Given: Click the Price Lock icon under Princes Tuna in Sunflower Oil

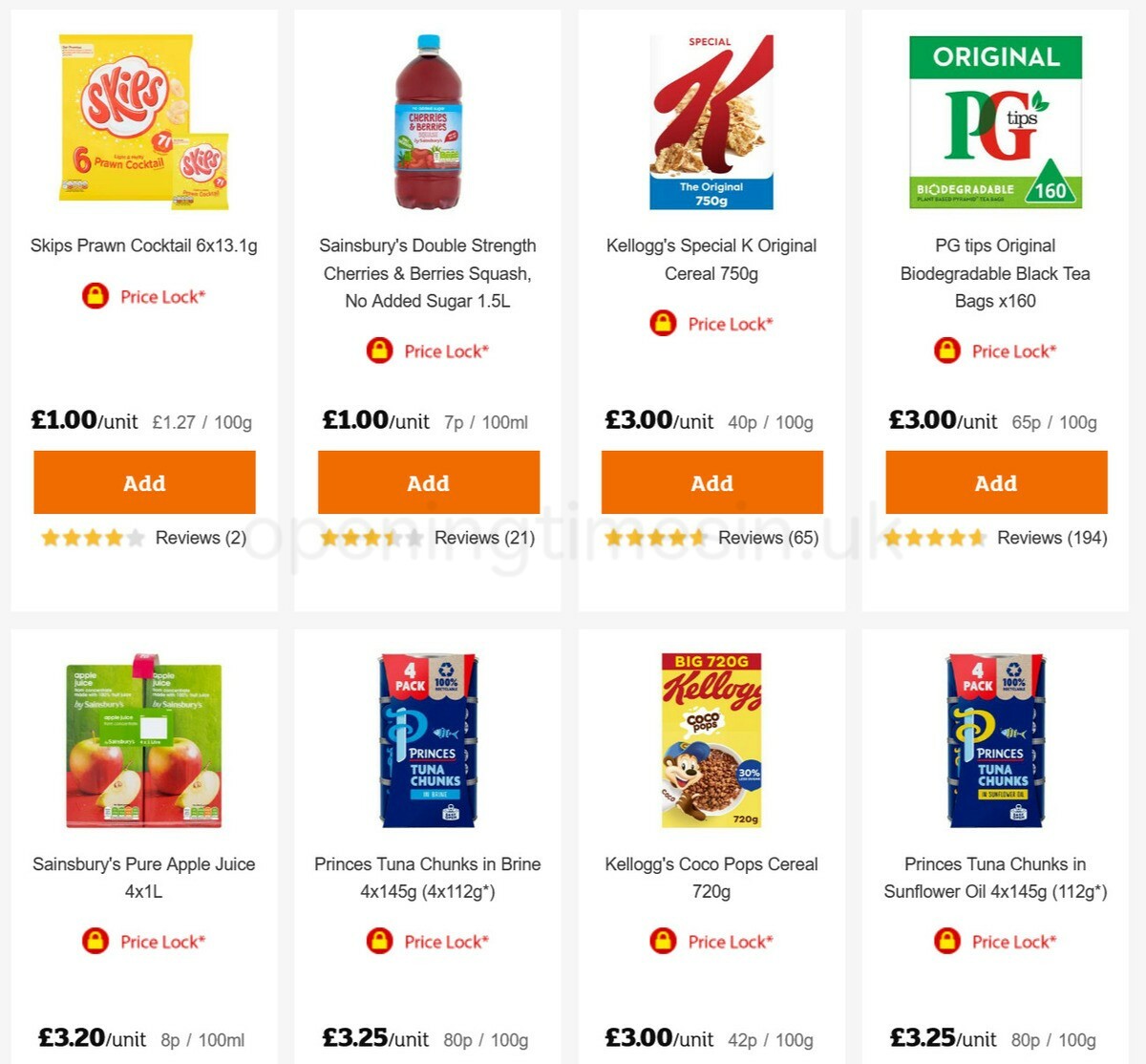Looking at the screenshot, I should click(x=946, y=942).
